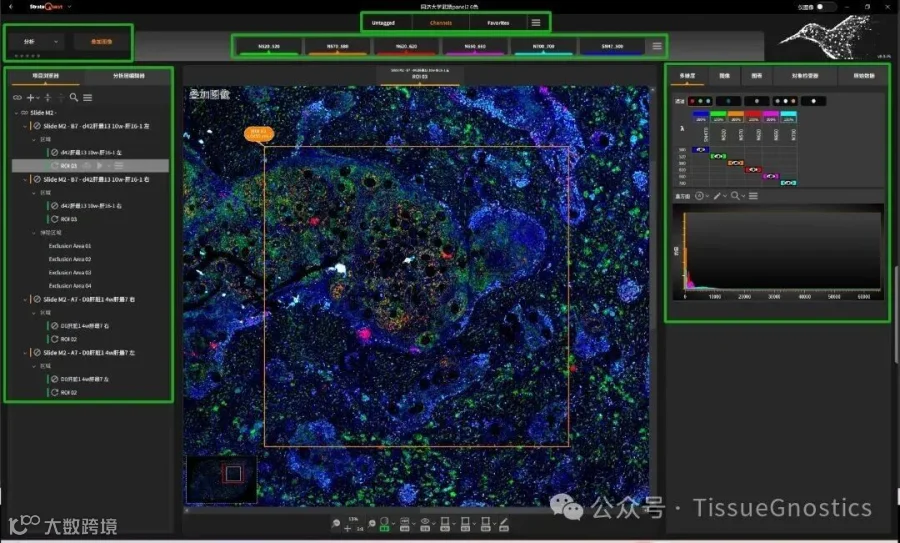The height and width of the screenshot is (543, 900).
Task: Click the N620_620 channel button
Action: 406,46
